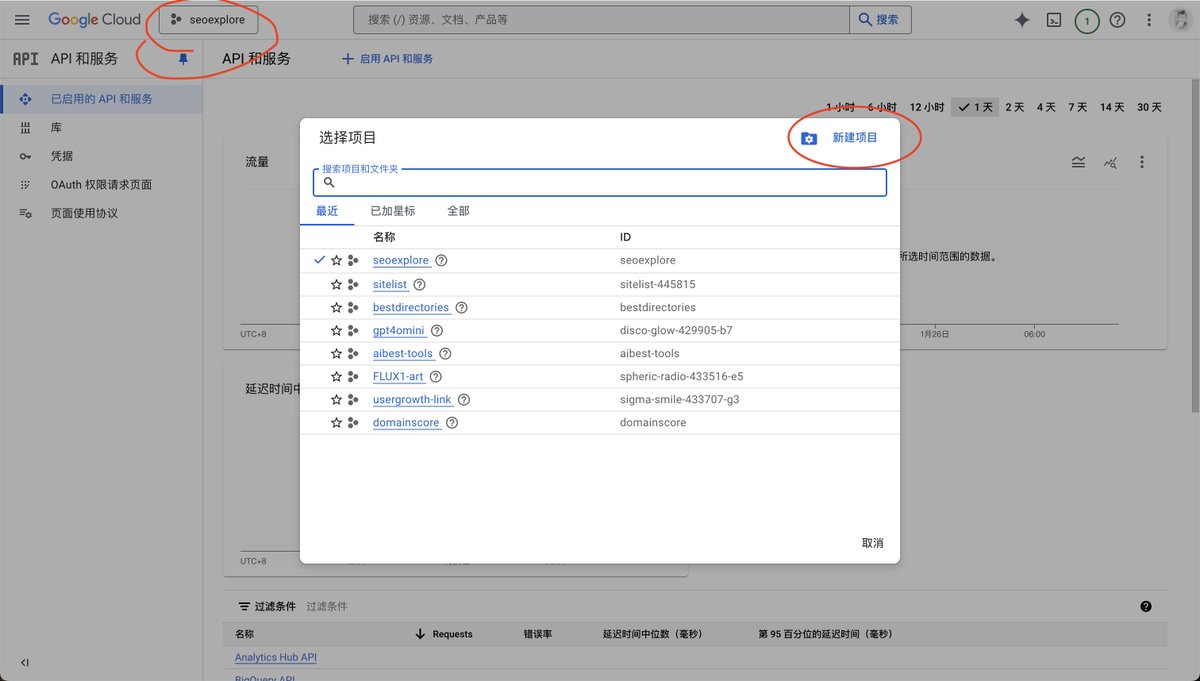This screenshot has height=681, width=1200.
Task: Select the bestdirectories project link
Action: click(x=411, y=307)
